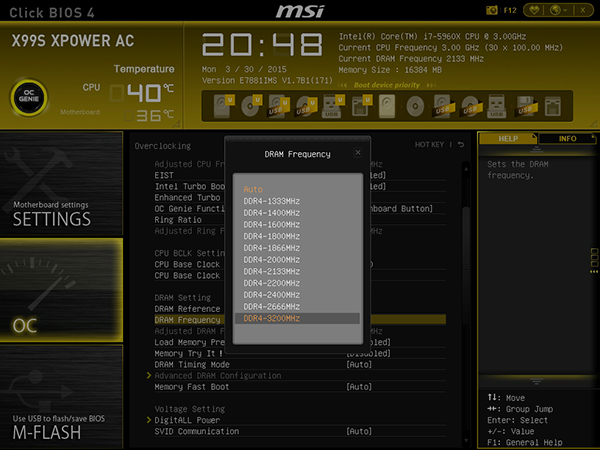Open the OC overclocking section
The width and height of the screenshot is (600, 450).
coord(61,290)
